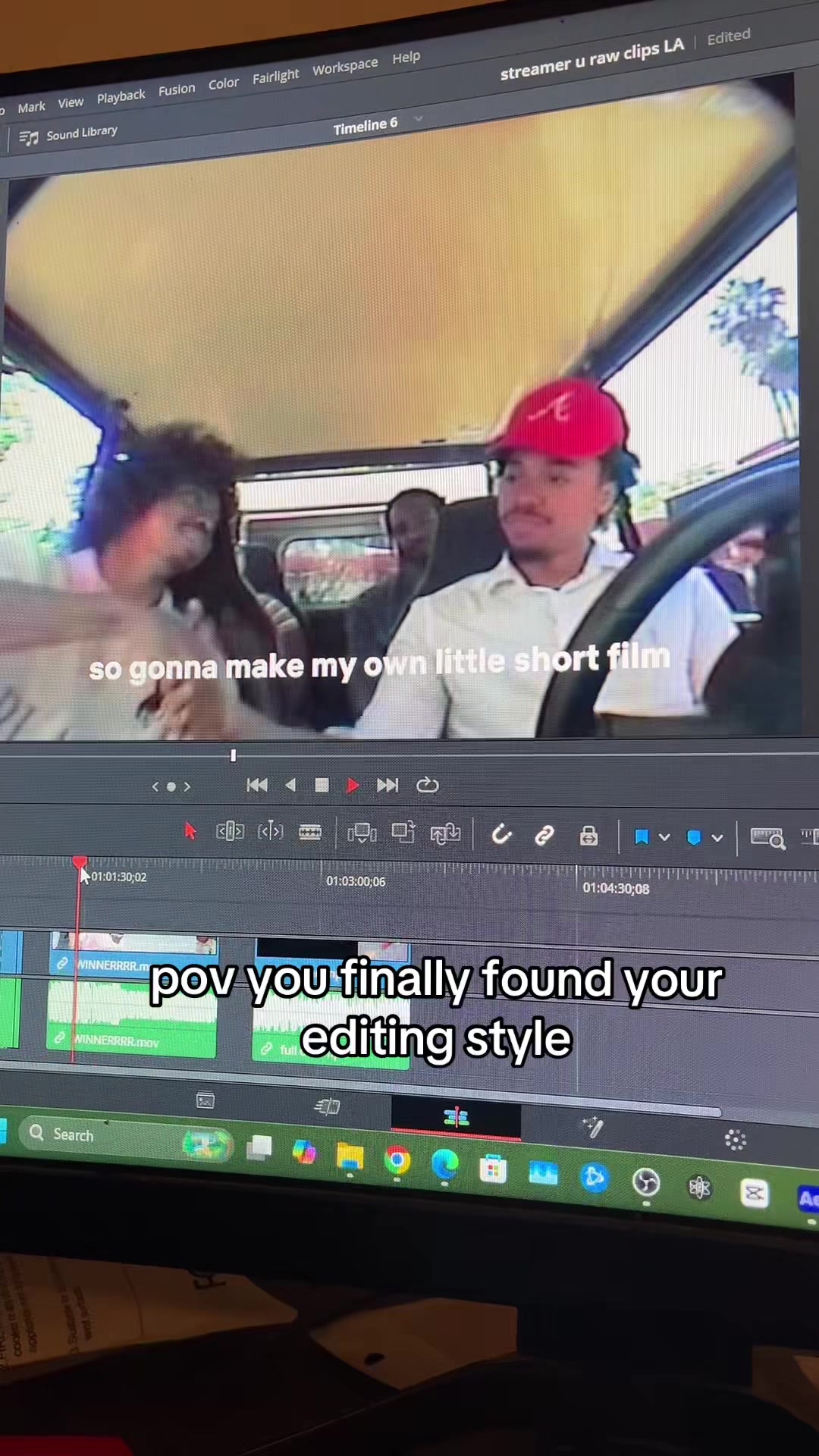This screenshot has width=819, height=1456.
Task: Open the Fusion menu
Action: (x=177, y=89)
